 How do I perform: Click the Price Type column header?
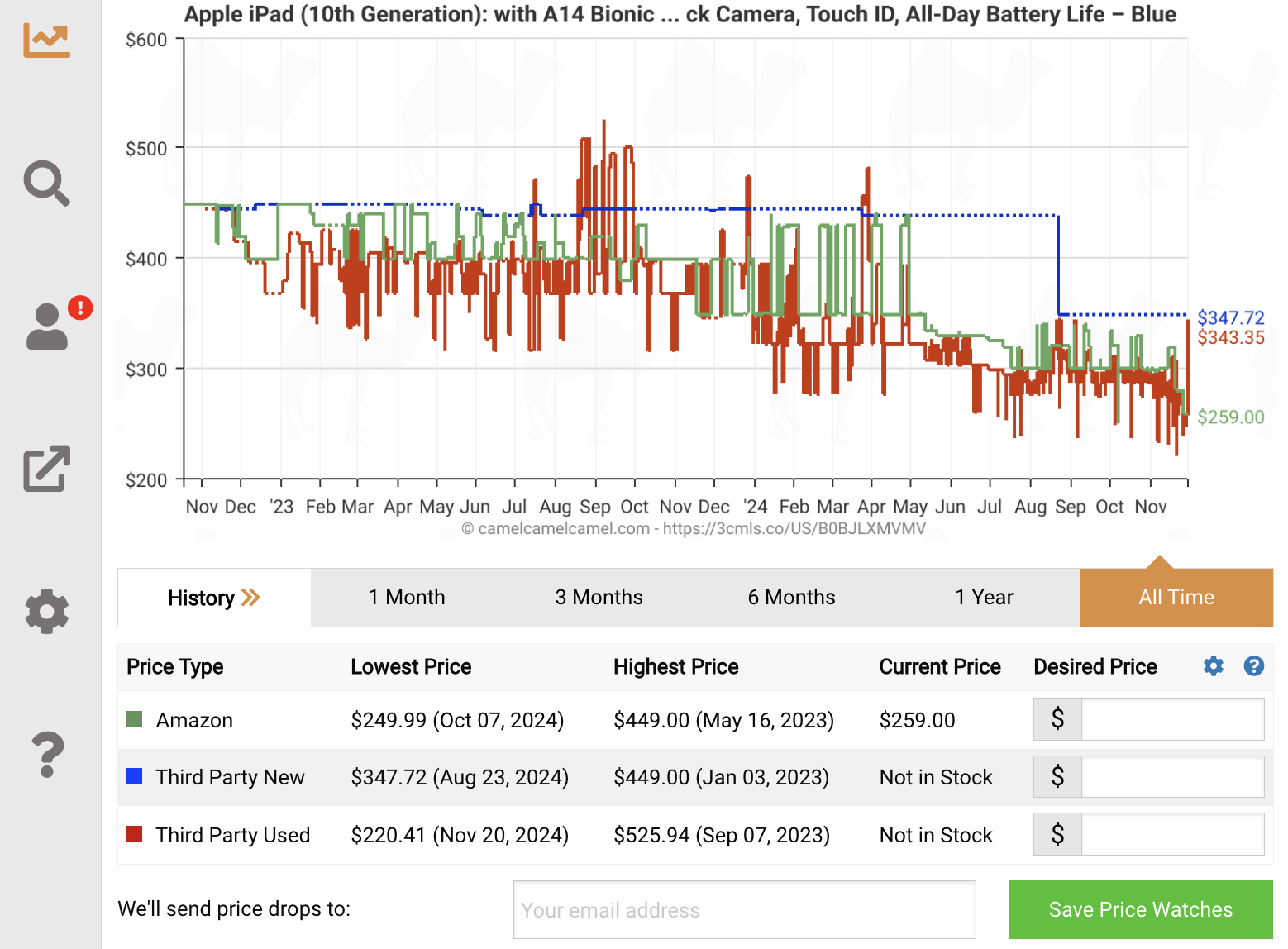click(175, 666)
